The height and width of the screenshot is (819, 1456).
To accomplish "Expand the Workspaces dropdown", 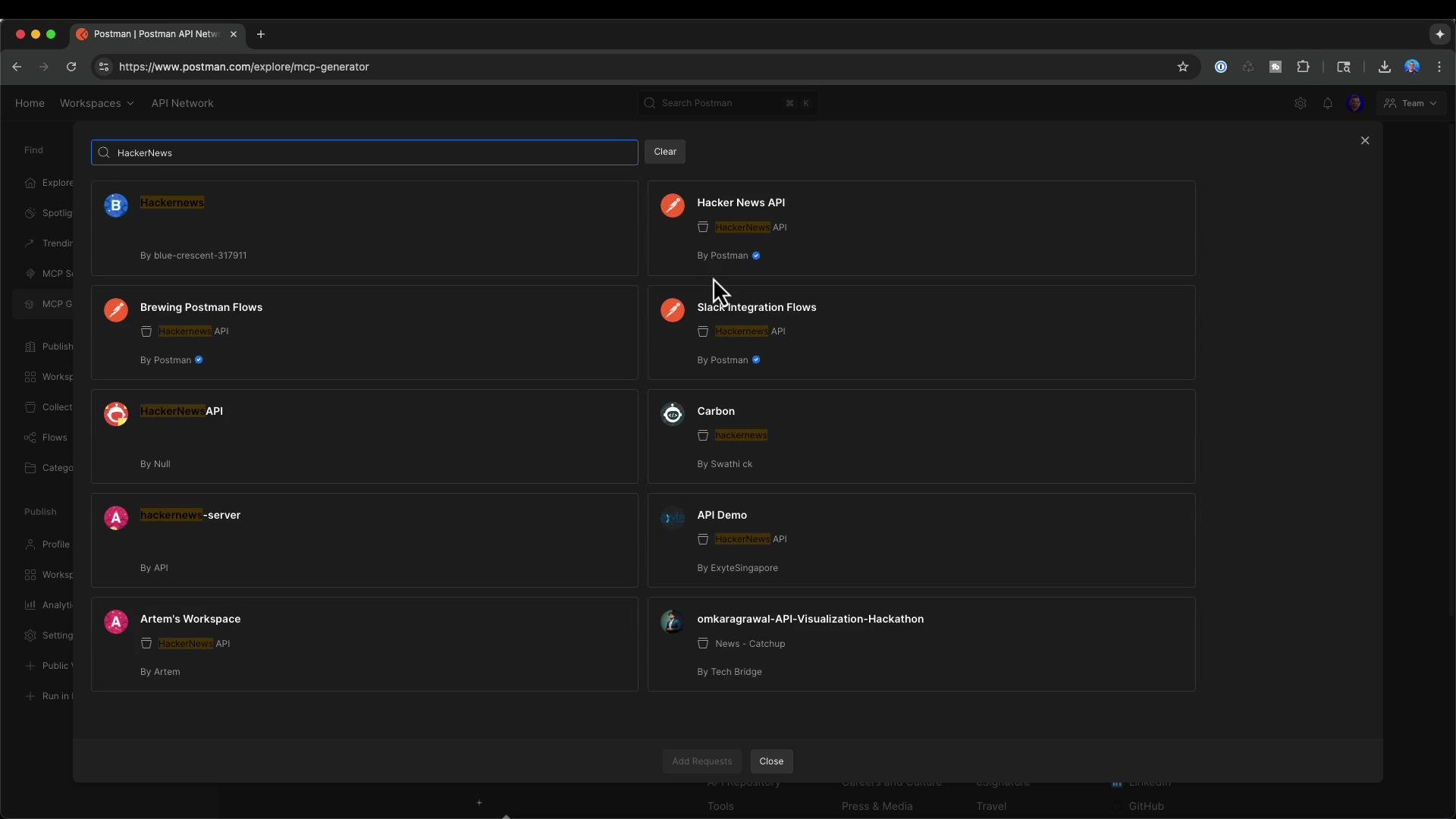I will 97,103.
